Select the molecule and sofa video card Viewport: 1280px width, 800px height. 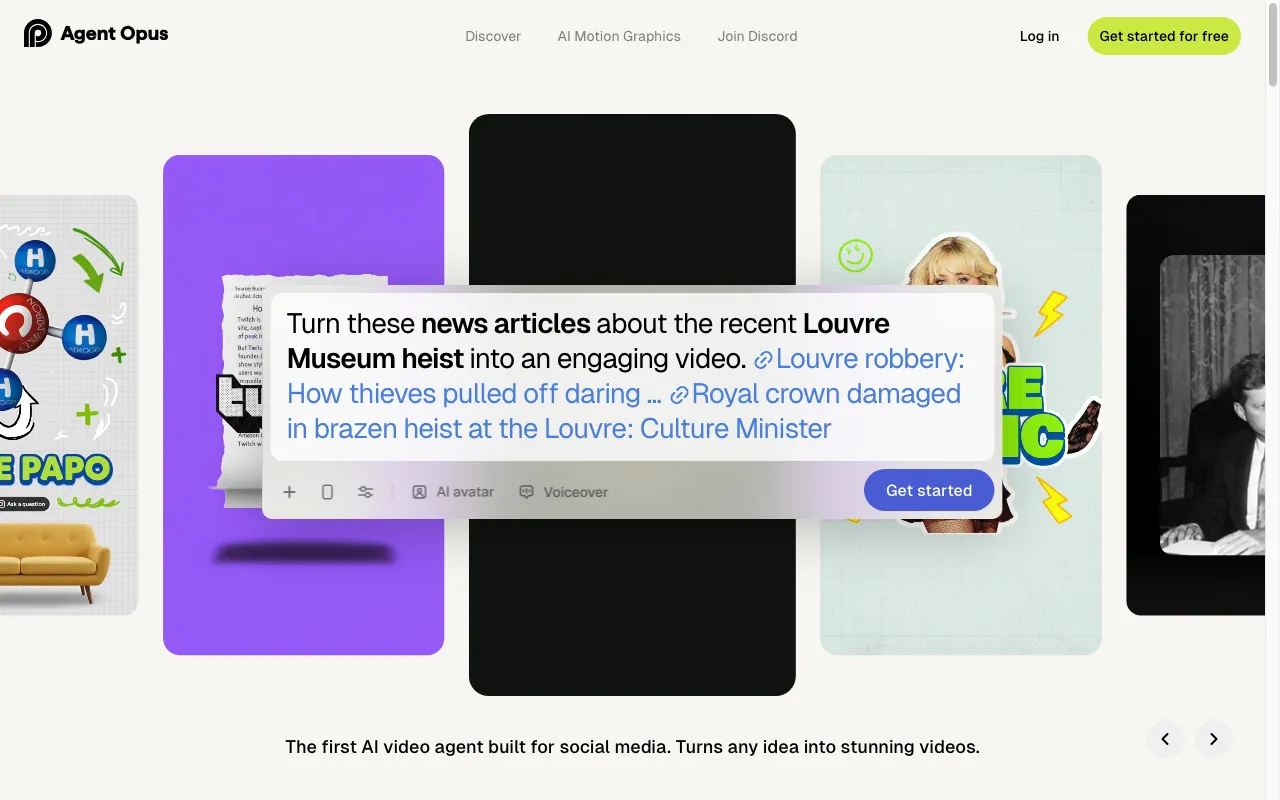coord(68,405)
